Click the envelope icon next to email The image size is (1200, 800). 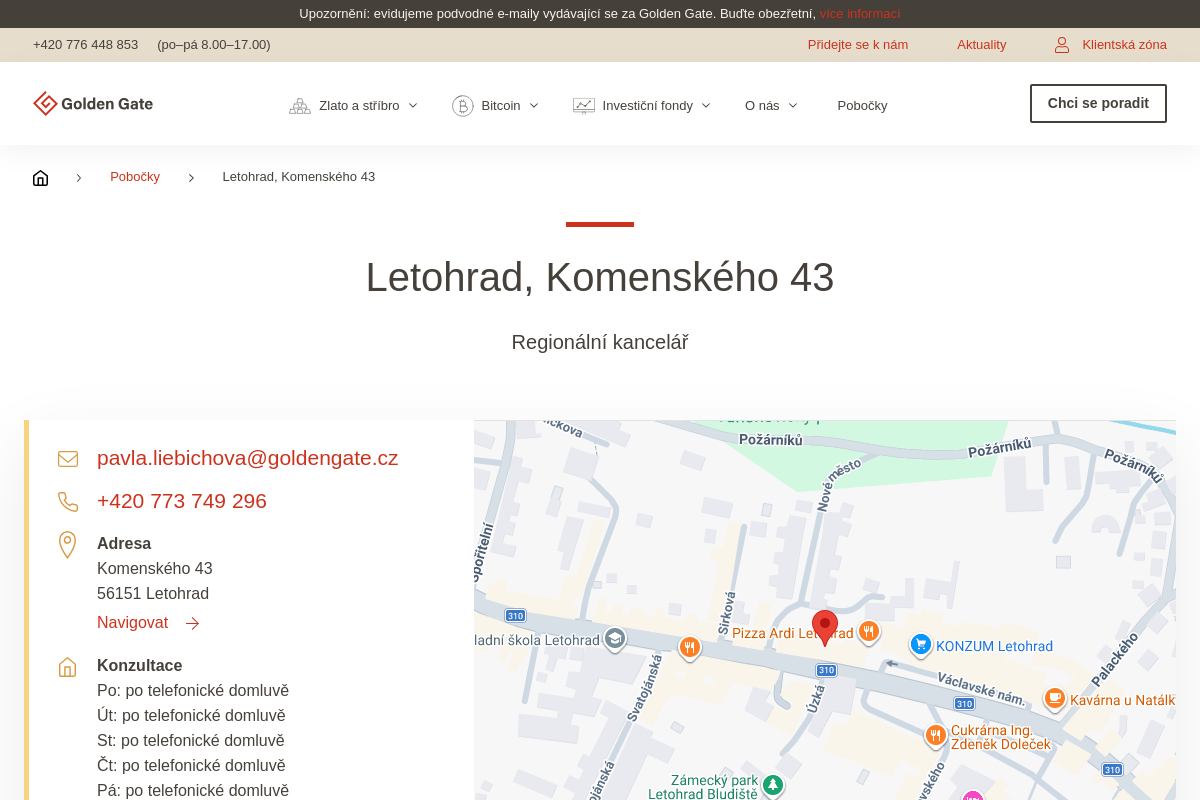[68, 459]
